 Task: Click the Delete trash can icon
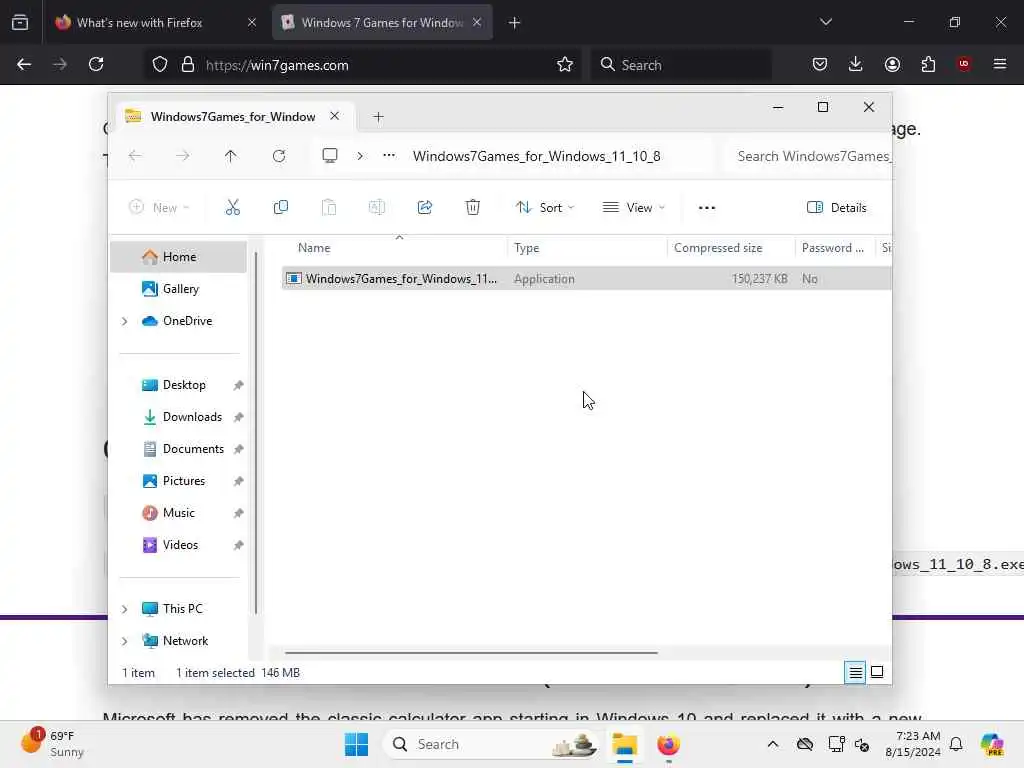tap(473, 208)
